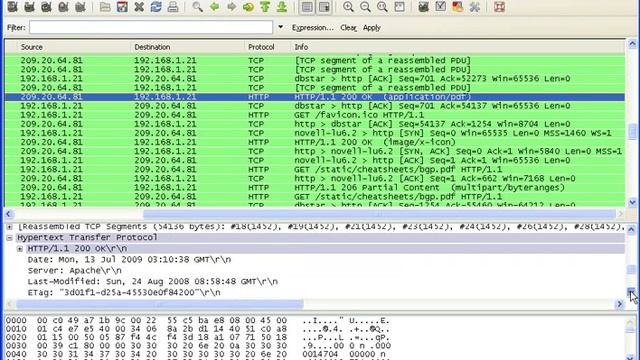Image resolution: width=640 pixels, height=360 pixels.
Task: Jump to the first packet
Action: pyautogui.click(x=265, y=7)
